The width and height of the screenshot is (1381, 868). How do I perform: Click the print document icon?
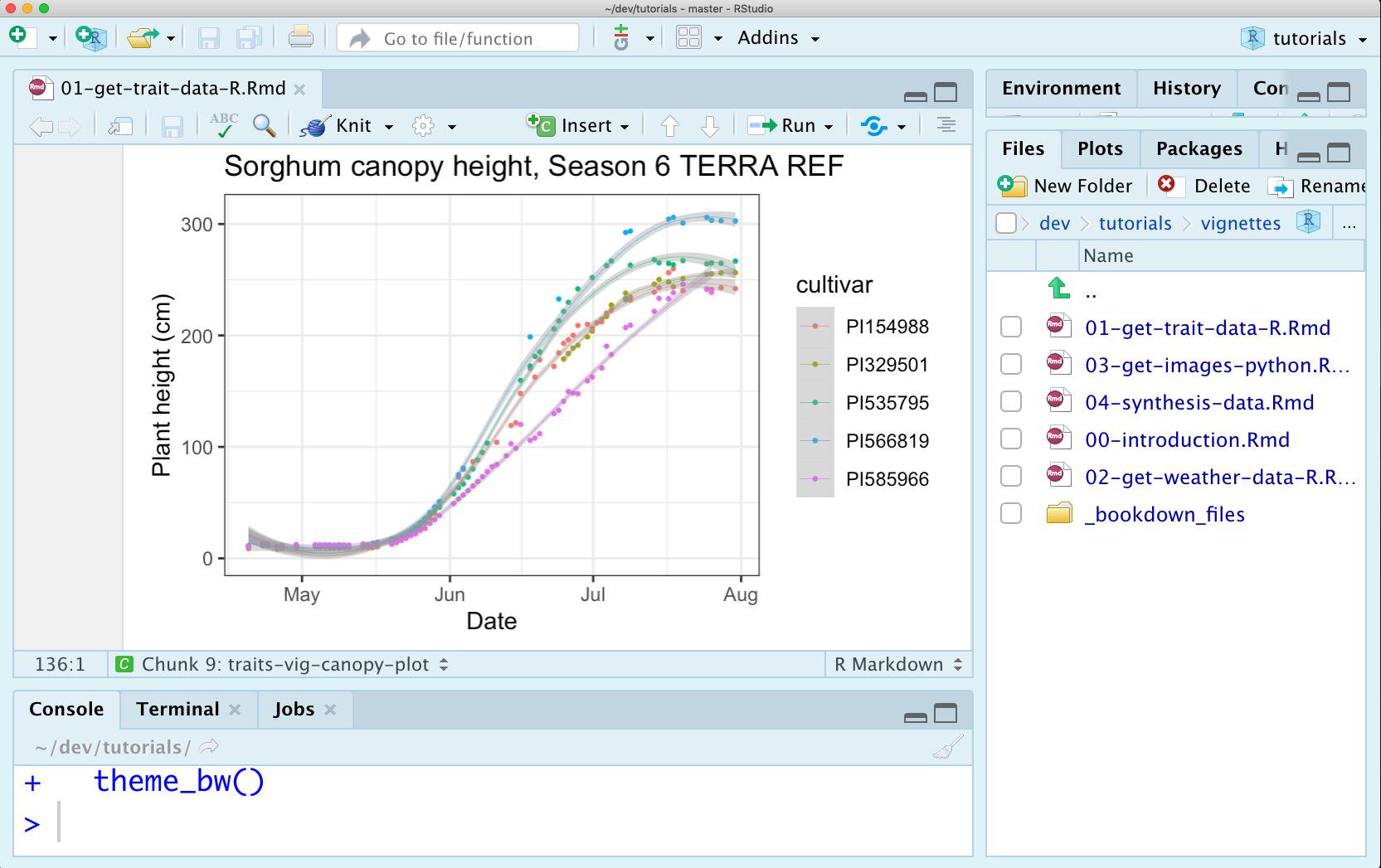coord(300,37)
